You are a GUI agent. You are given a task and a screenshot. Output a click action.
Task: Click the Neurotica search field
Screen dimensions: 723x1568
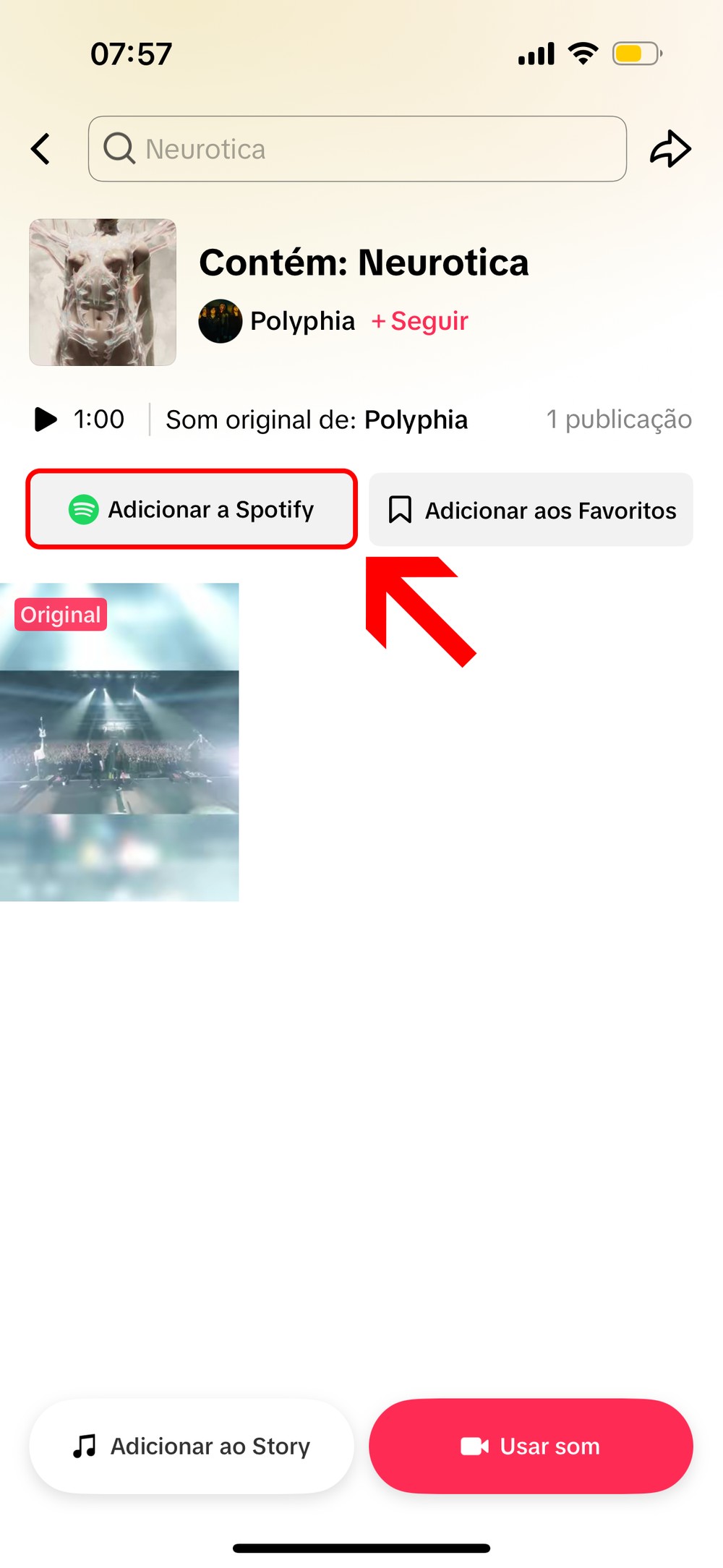click(x=357, y=149)
